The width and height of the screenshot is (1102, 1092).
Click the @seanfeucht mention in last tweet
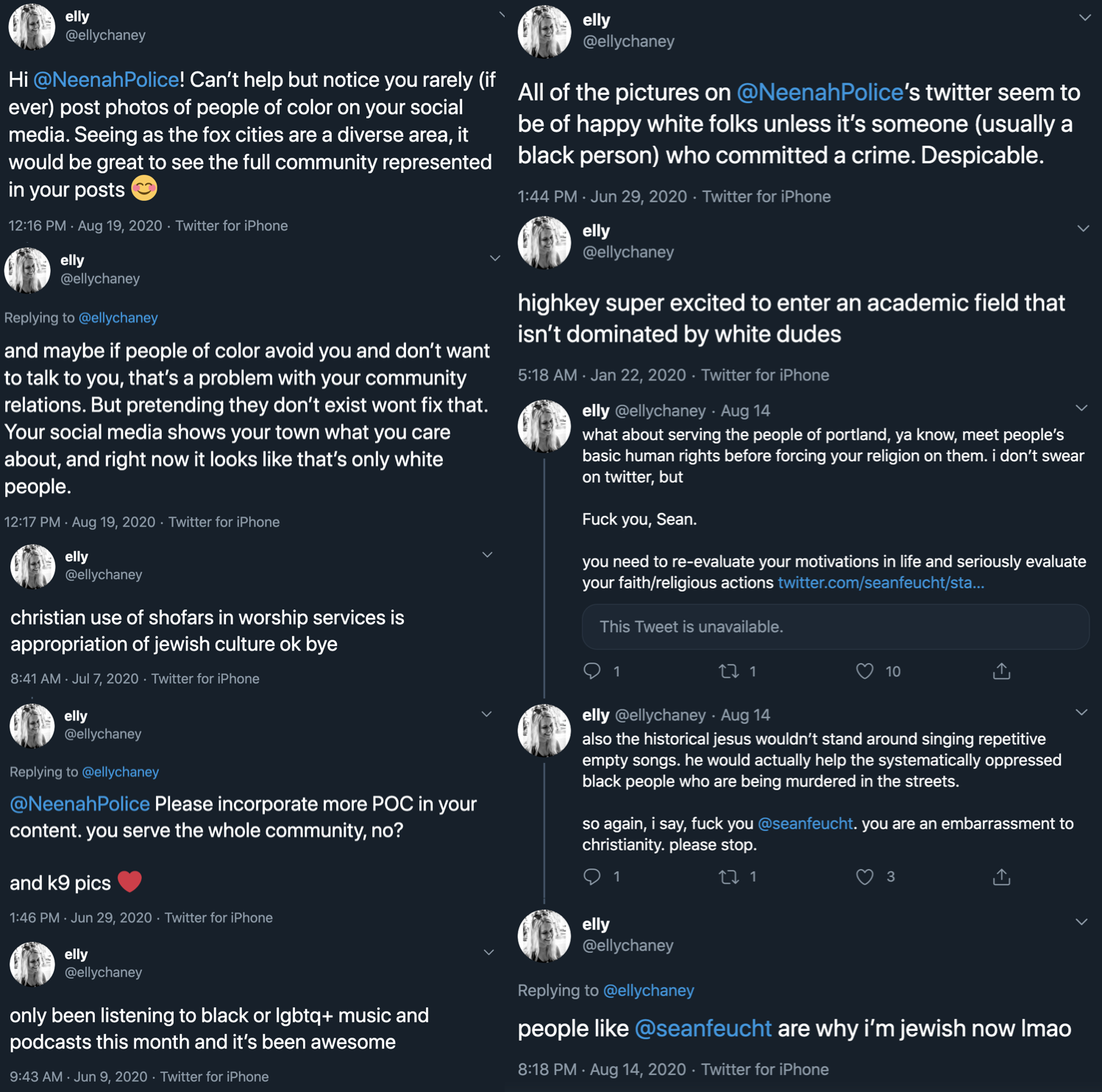click(703, 1028)
